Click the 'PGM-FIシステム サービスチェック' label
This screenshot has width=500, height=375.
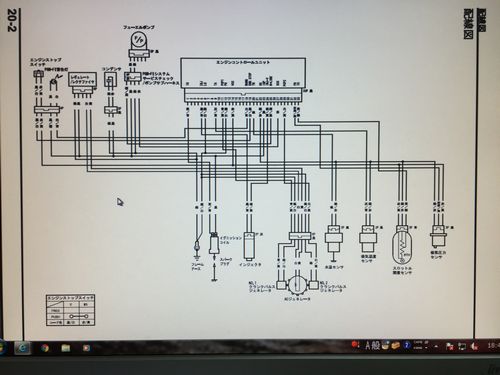tap(158, 75)
